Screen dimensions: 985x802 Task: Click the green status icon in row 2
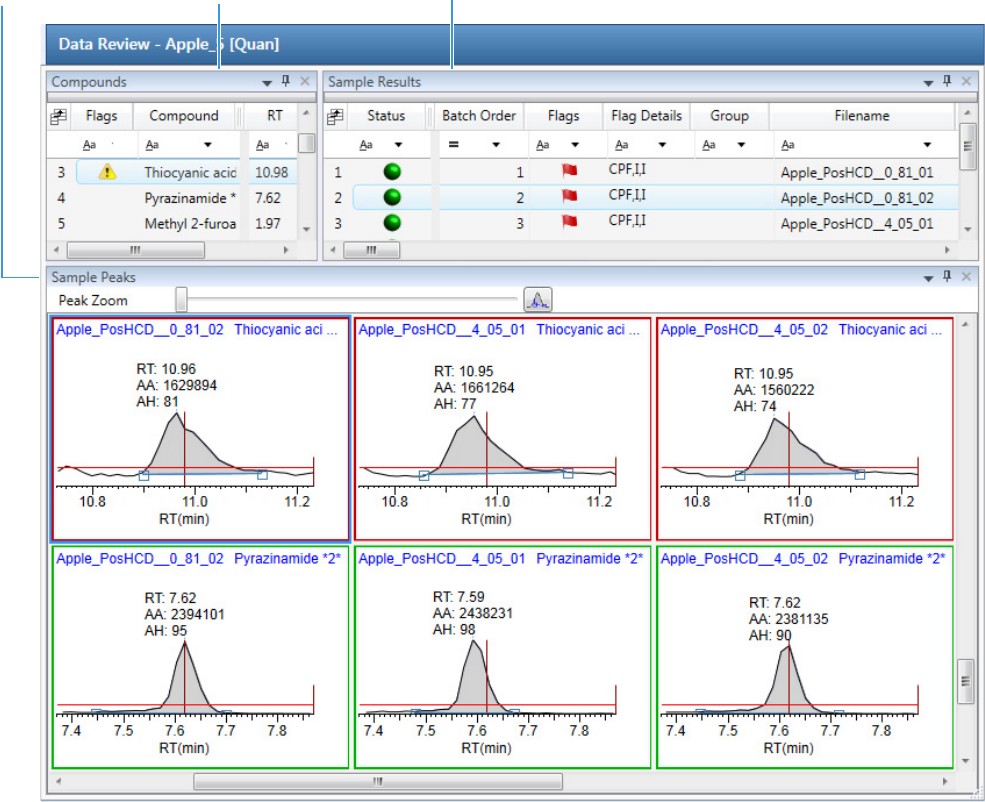pyautogui.click(x=392, y=198)
